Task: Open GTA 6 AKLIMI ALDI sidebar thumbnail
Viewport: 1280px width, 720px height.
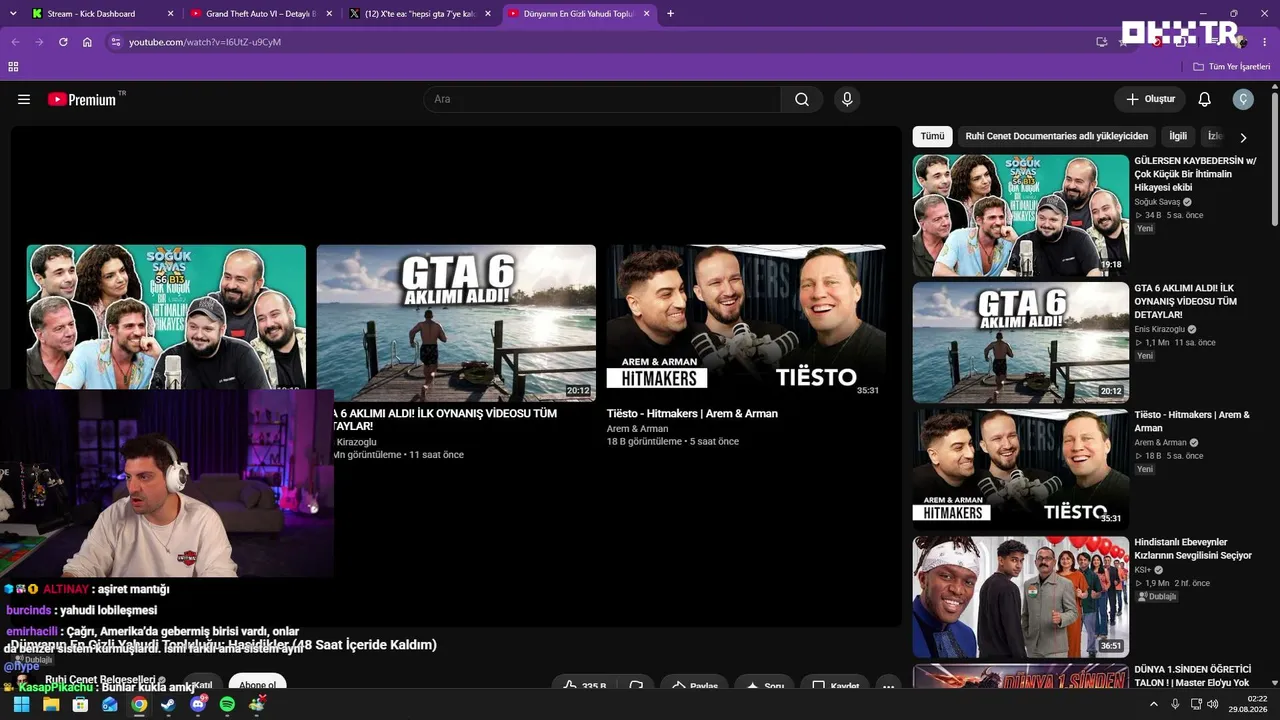Action: tap(1021, 342)
